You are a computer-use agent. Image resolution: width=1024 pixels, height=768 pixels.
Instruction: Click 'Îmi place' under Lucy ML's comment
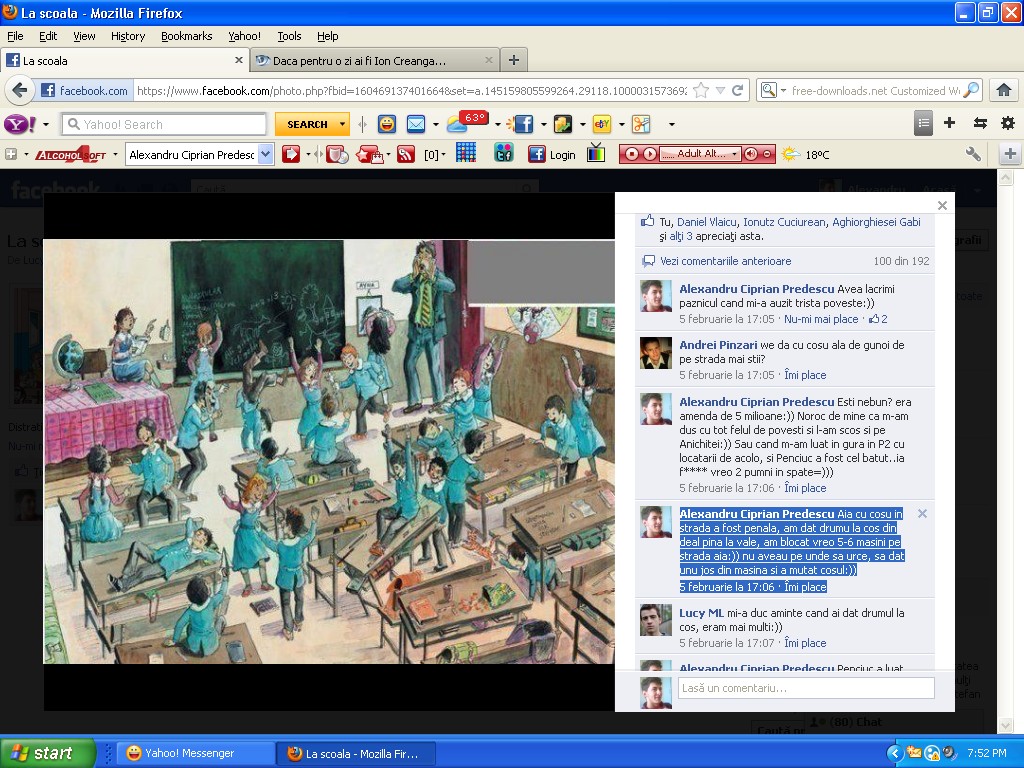[805, 643]
